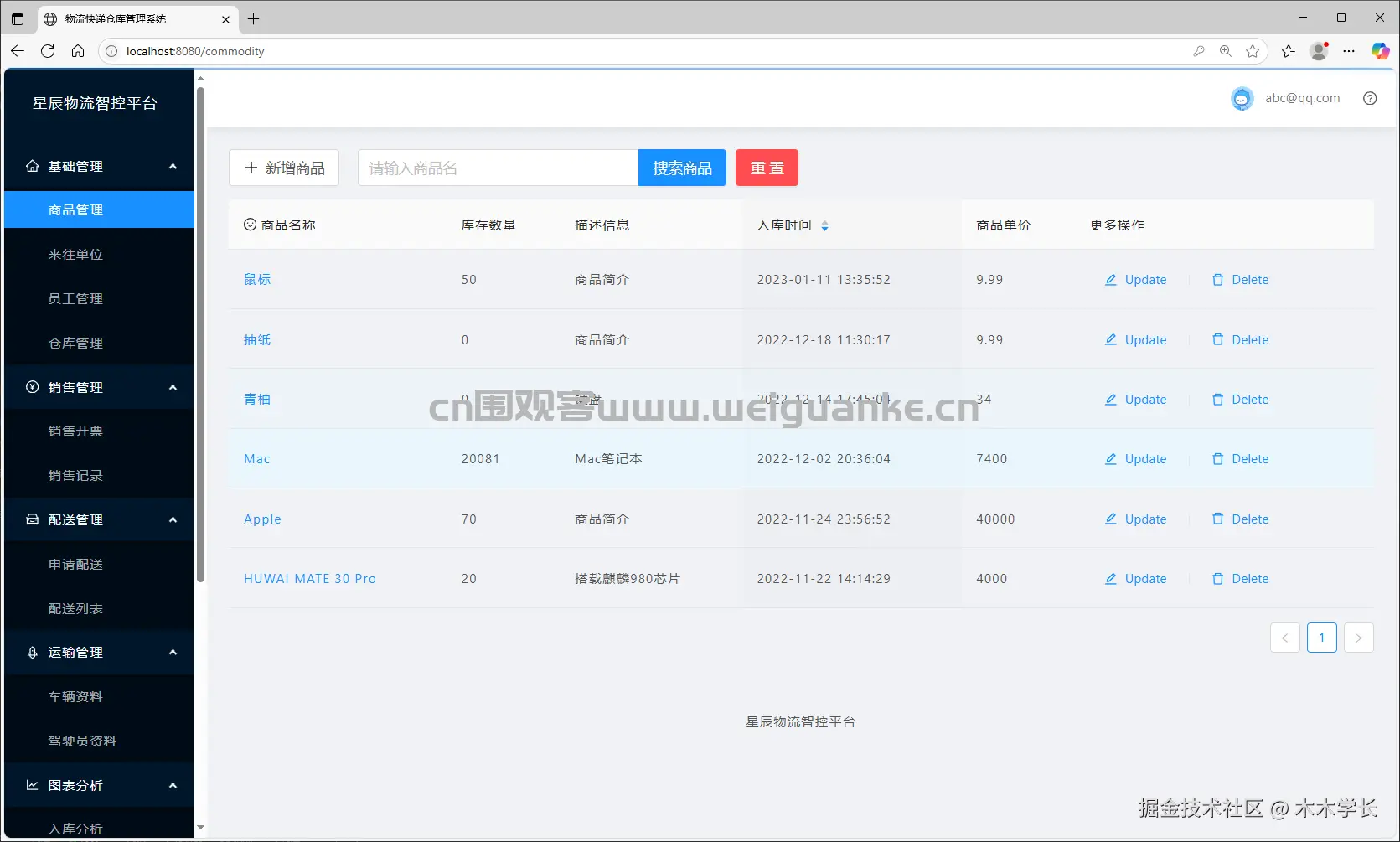Click the trash icon in the Apple row
1400x842 pixels.
(x=1218, y=519)
